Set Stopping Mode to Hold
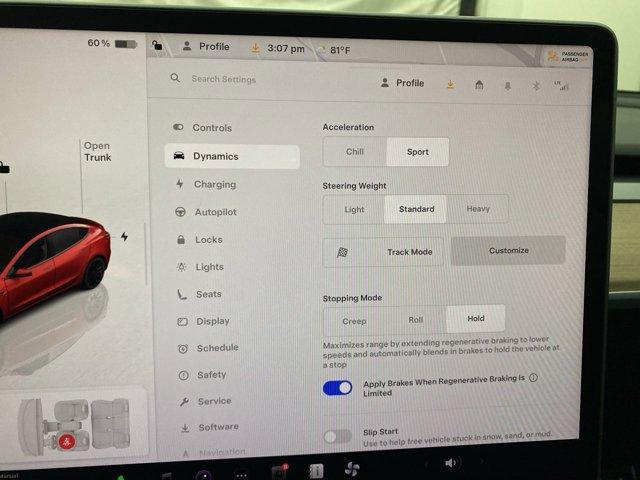The width and height of the screenshot is (640, 480). [x=476, y=318]
